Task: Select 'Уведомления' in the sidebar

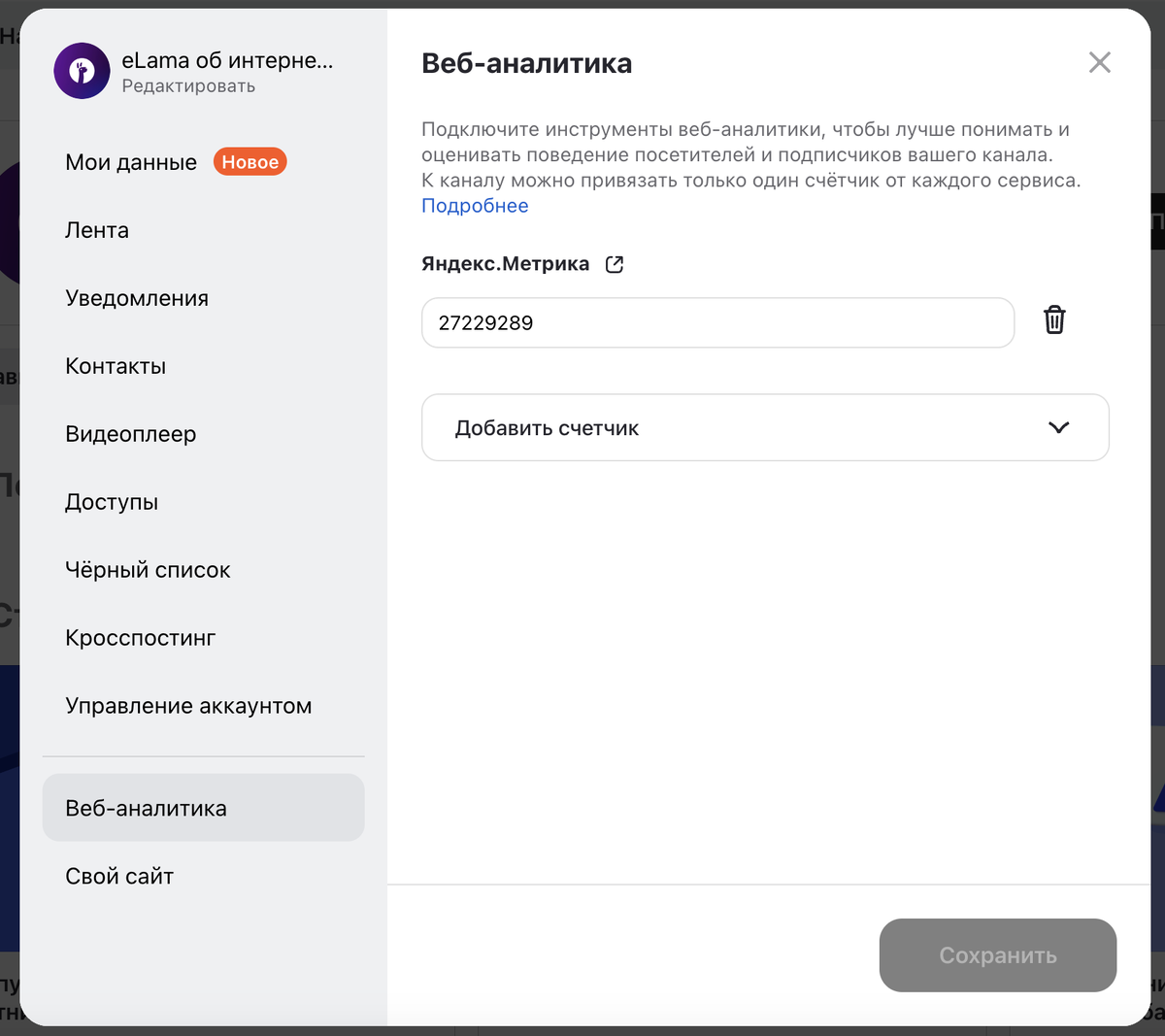Action: point(137,298)
